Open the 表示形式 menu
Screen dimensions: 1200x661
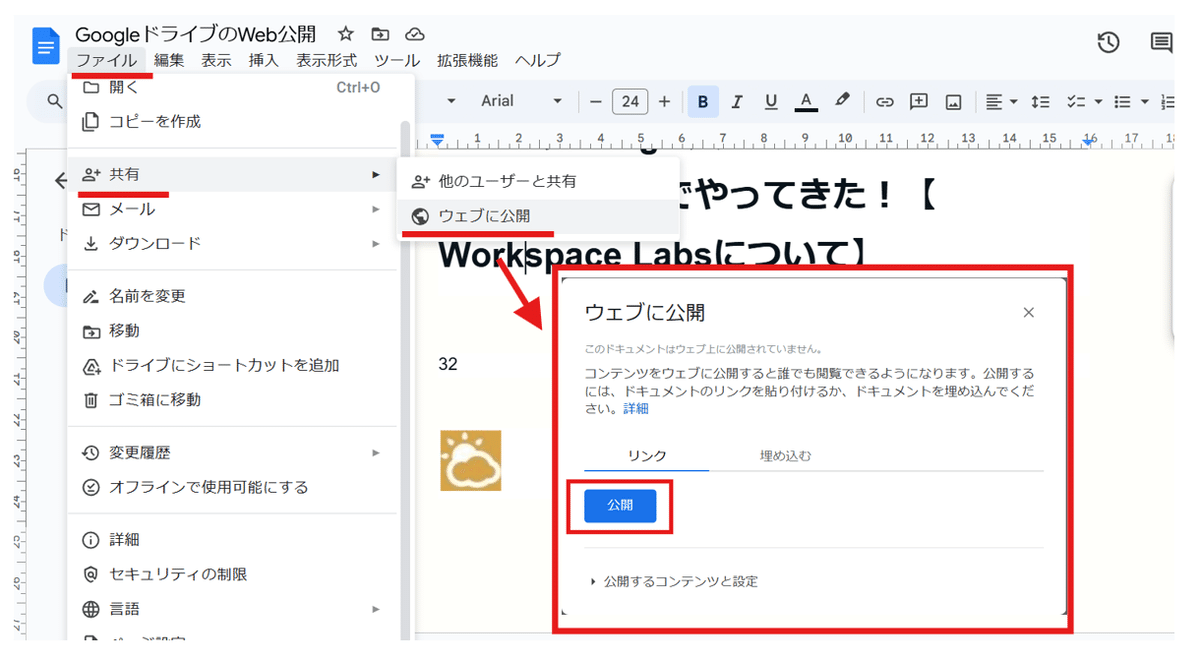pyautogui.click(x=326, y=60)
